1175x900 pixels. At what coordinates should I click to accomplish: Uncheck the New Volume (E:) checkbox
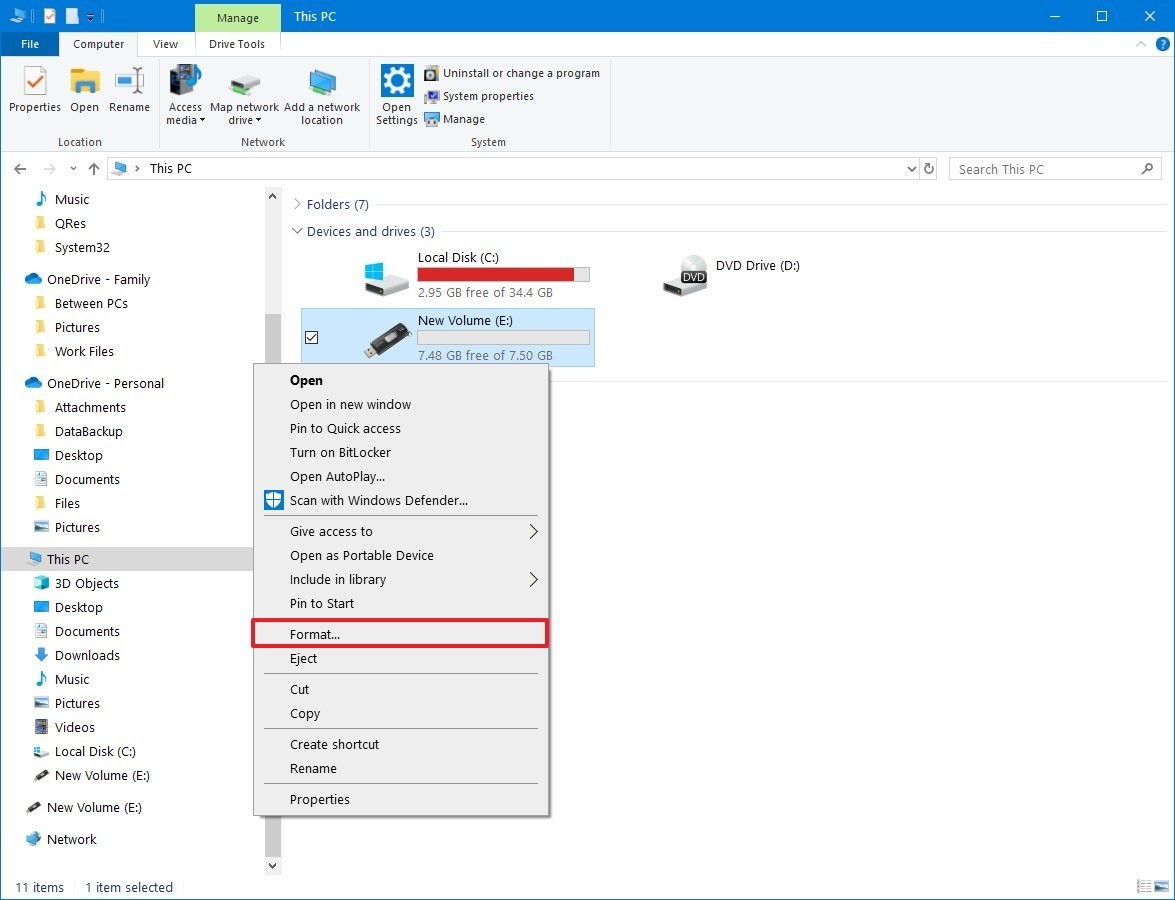click(x=311, y=338)
